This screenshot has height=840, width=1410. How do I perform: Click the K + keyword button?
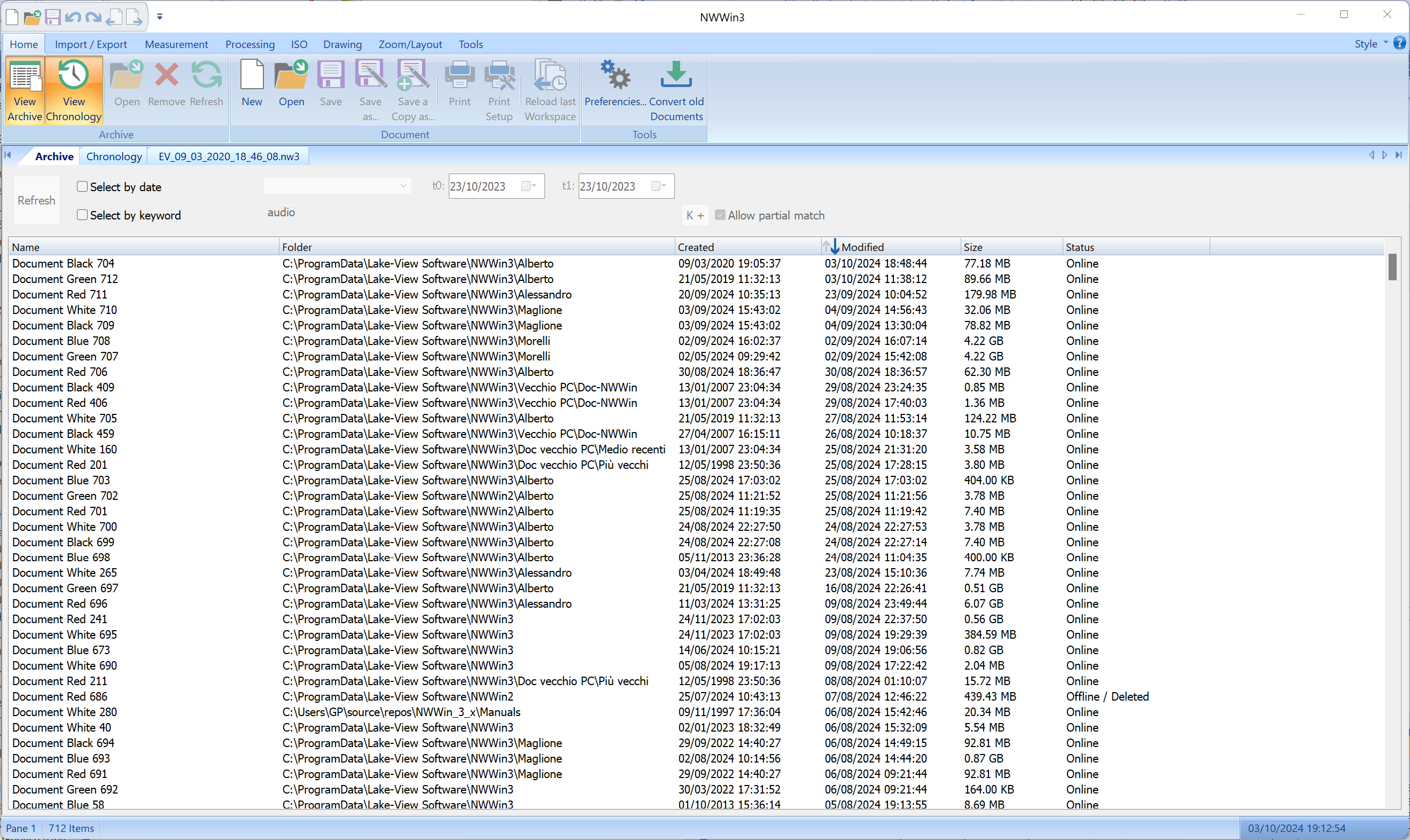point(695,215)
